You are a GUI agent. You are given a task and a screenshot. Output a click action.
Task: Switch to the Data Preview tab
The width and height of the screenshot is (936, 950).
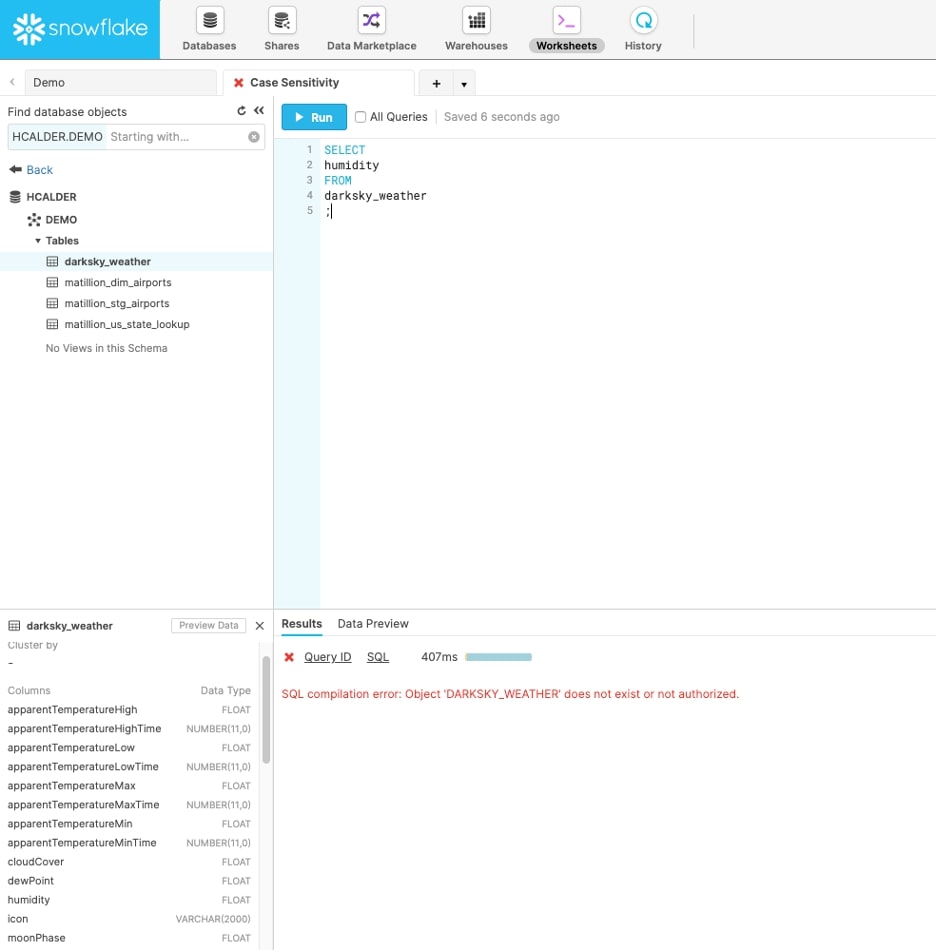point(373,623)
